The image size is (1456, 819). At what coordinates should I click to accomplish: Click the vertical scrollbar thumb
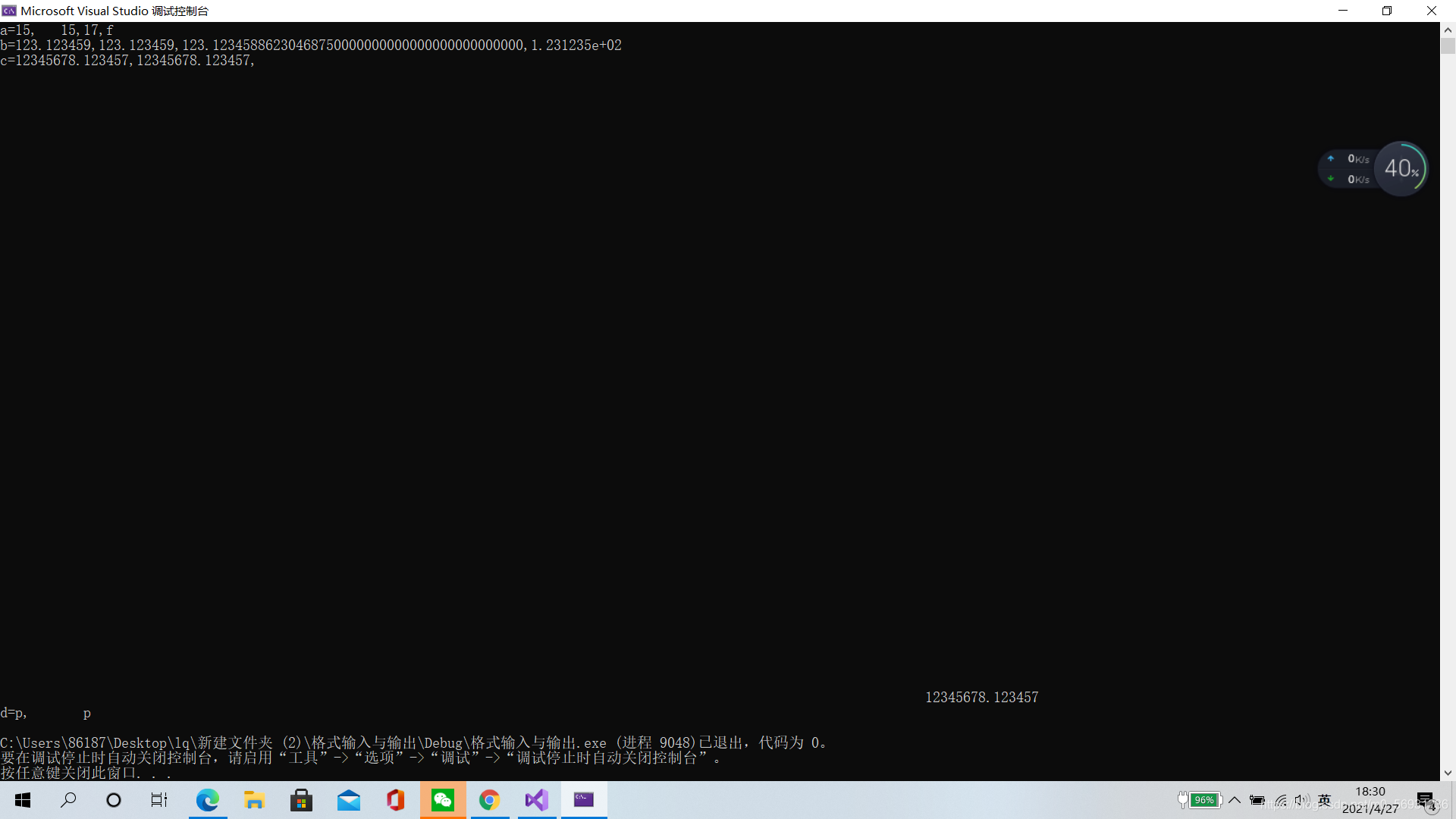pyautogui.click(x=1448, y=45)
